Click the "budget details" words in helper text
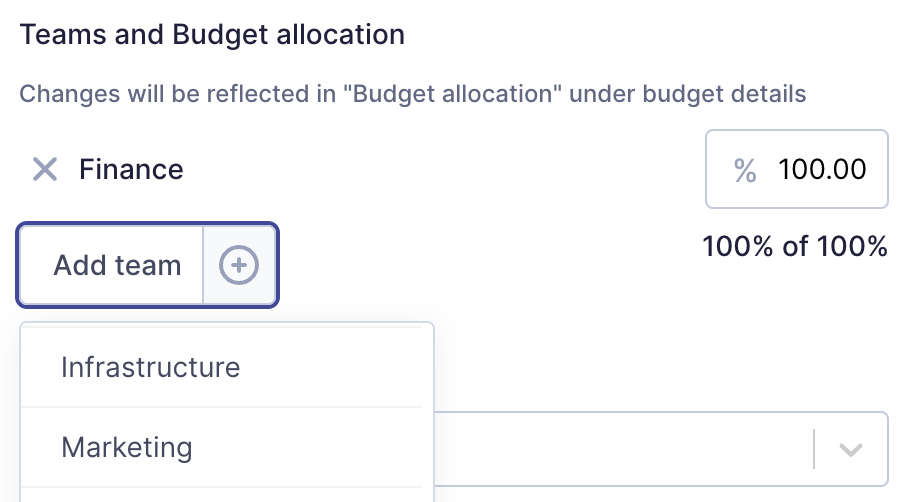The width and height of the screenshot is (920, 502). [x=724, y=94]
